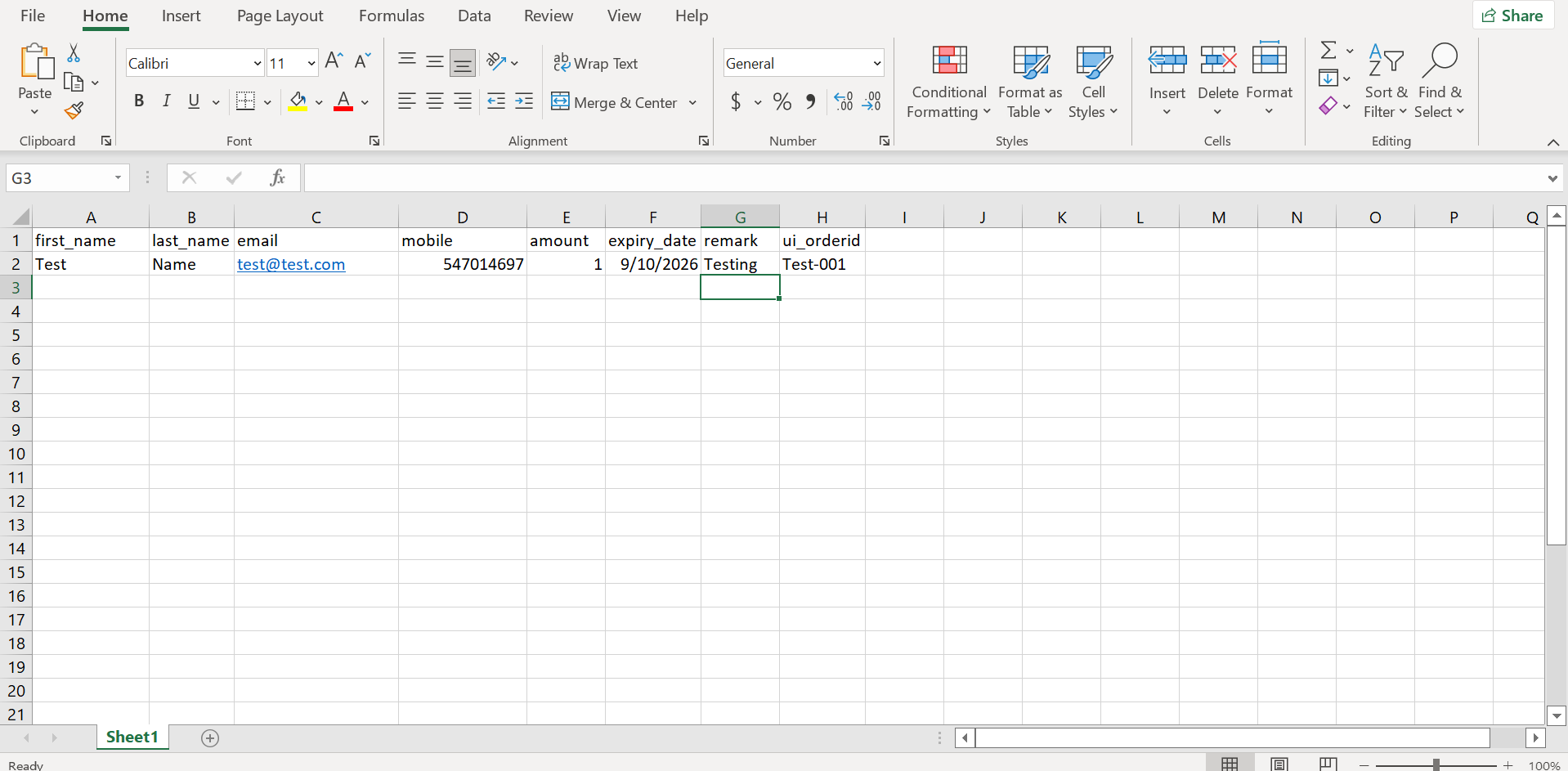
Task: Toggle Wrap Text for the cell
Action: pyautogui.click(x=595, y=63)
